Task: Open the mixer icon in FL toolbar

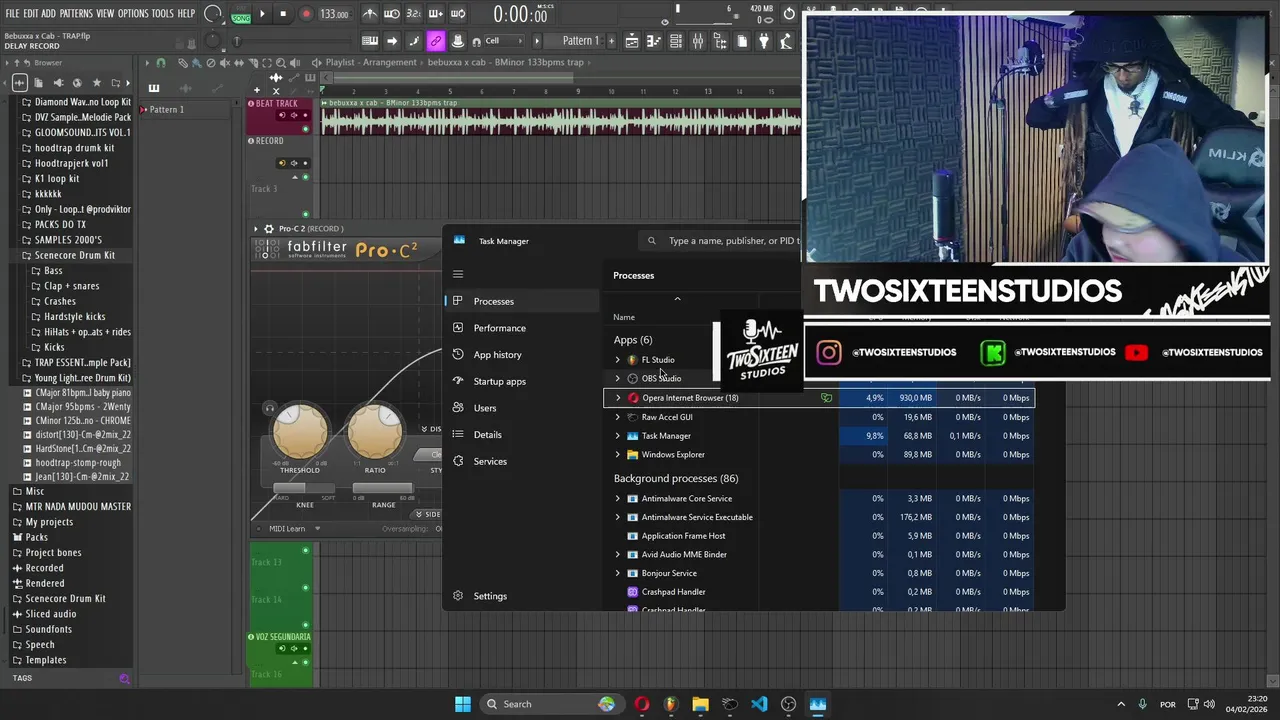Action: tap(698, 41)
